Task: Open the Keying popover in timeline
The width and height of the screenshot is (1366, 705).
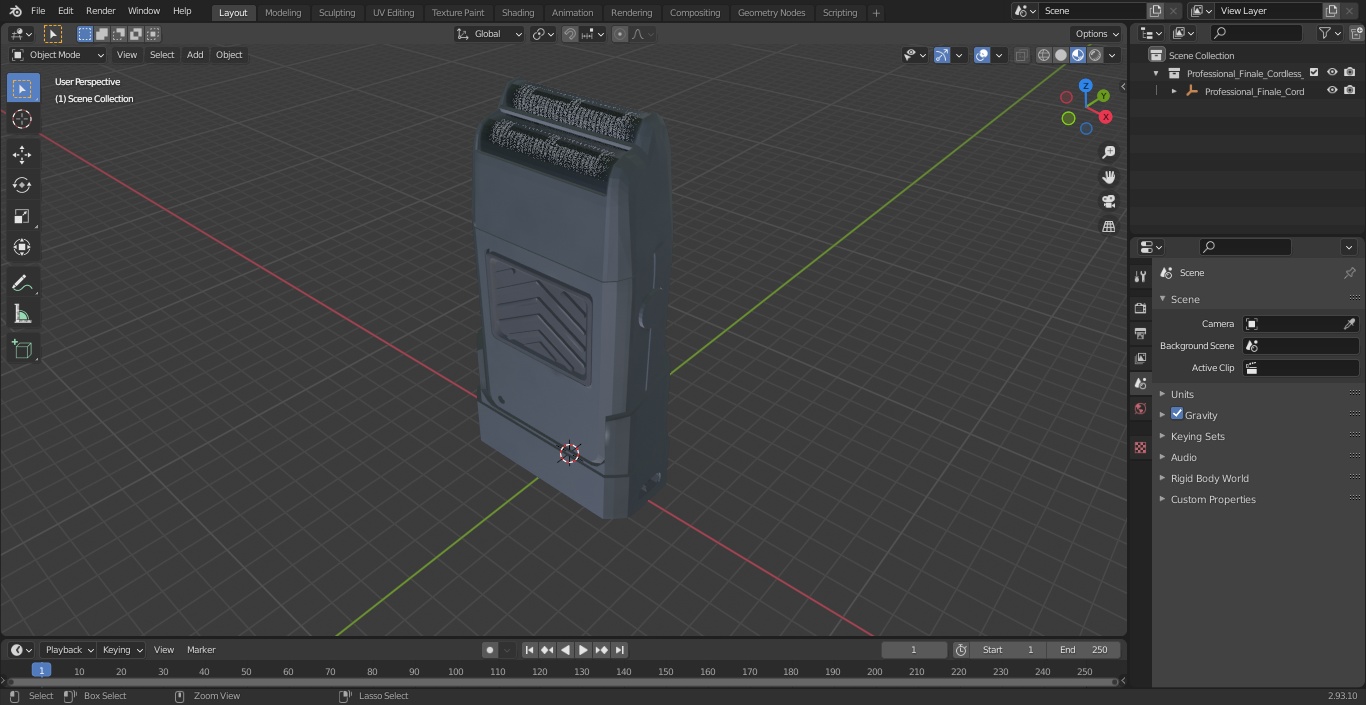Action: click(x=122, y=650)
